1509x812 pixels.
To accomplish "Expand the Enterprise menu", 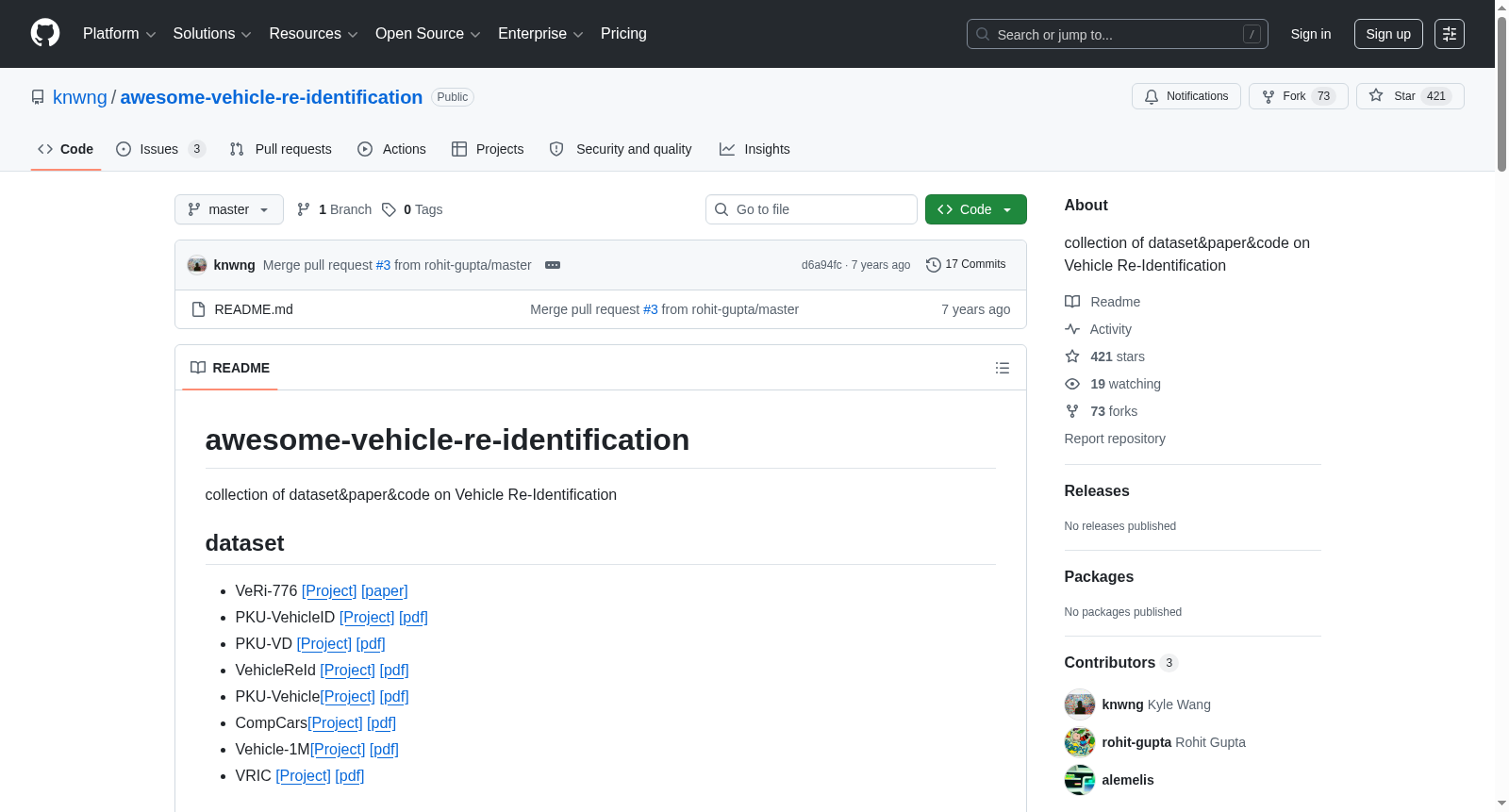I will [x=540, y=34].
